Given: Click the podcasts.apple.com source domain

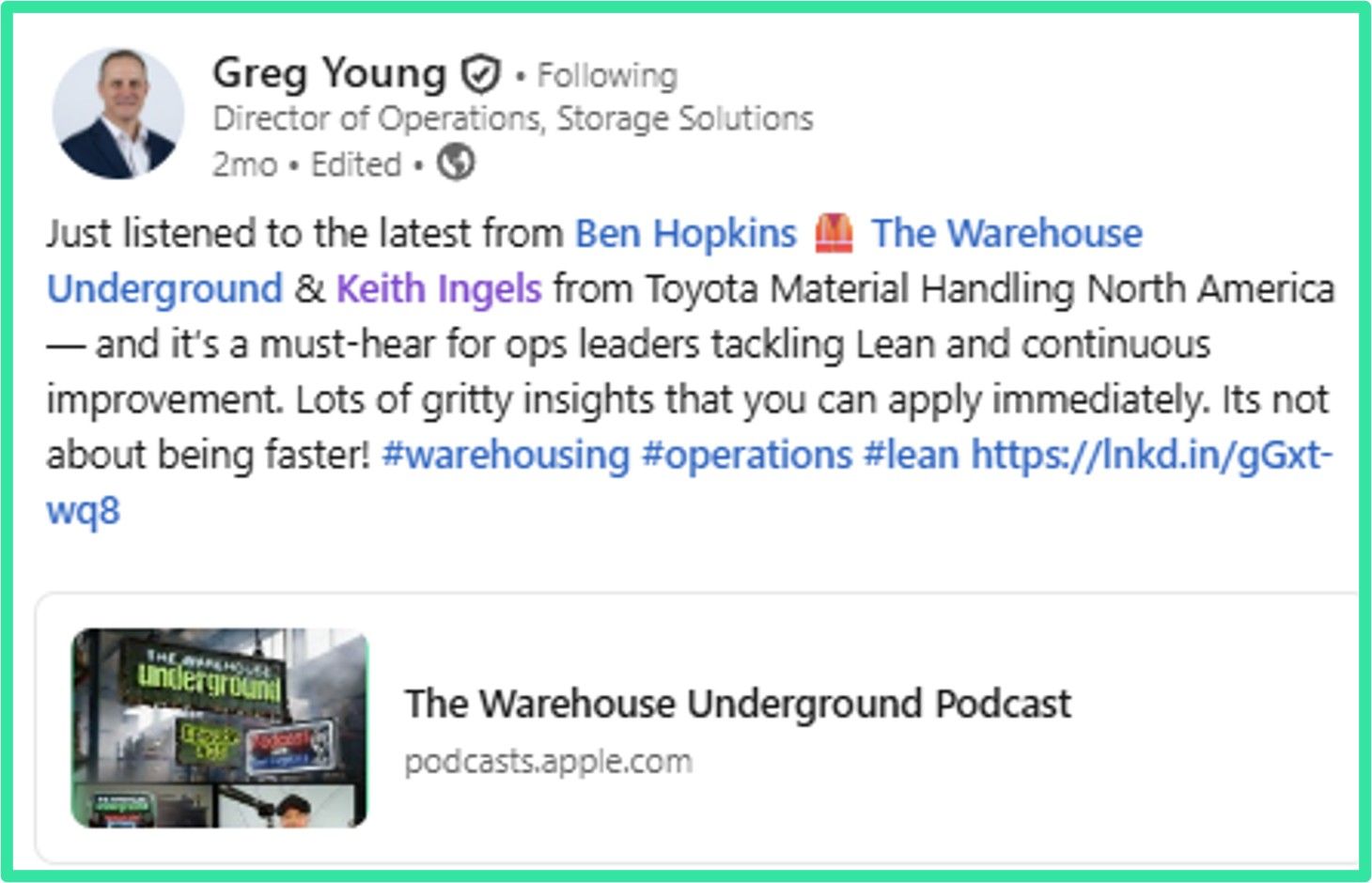Looking at the screenshot, I should coord(548,761).
